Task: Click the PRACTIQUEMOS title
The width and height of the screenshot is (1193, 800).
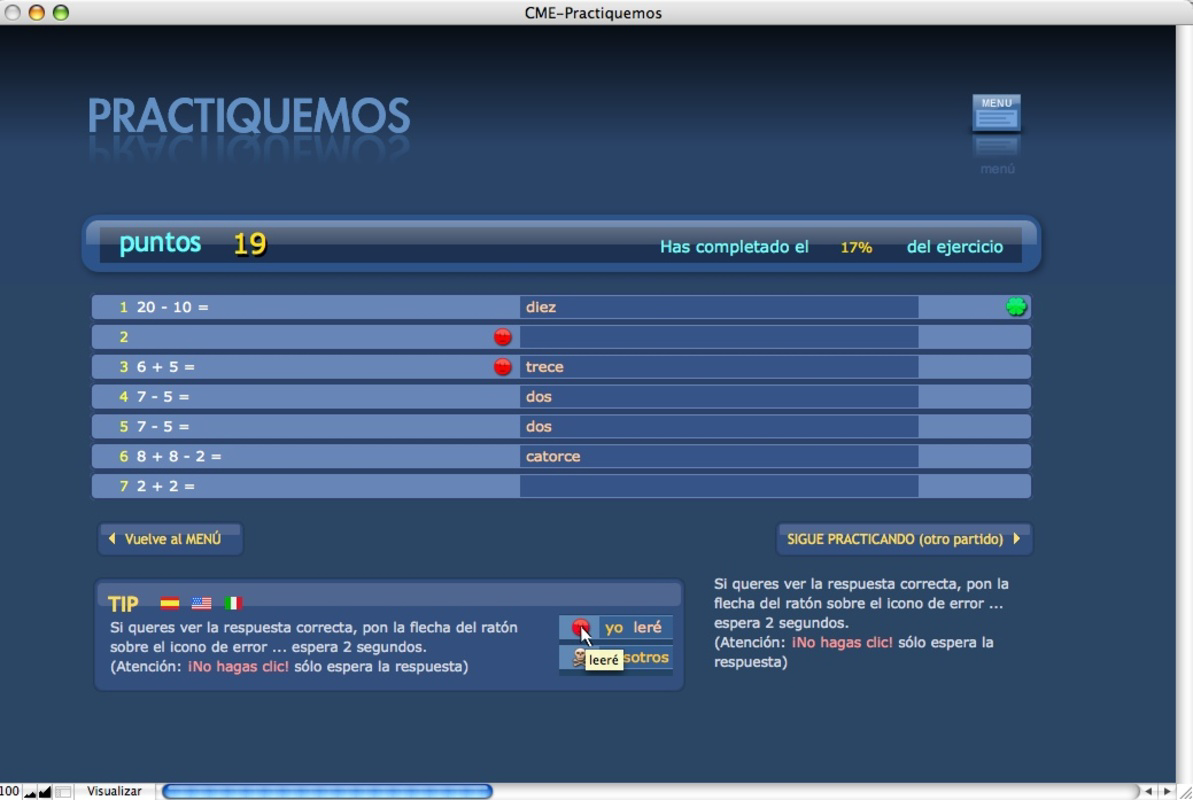Action: [x=249, y=116]
